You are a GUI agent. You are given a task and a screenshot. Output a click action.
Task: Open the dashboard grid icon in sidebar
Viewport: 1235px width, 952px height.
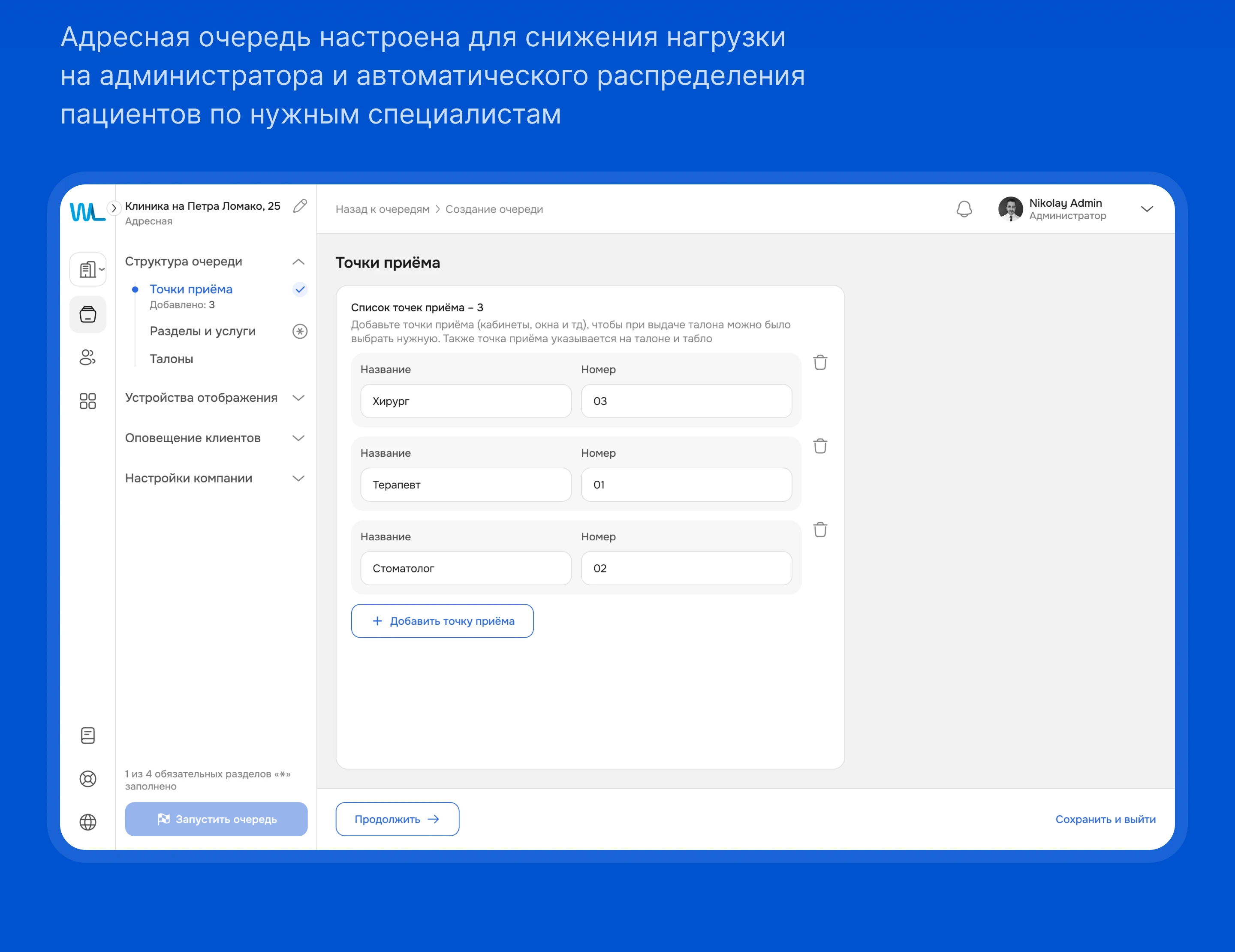87,401
